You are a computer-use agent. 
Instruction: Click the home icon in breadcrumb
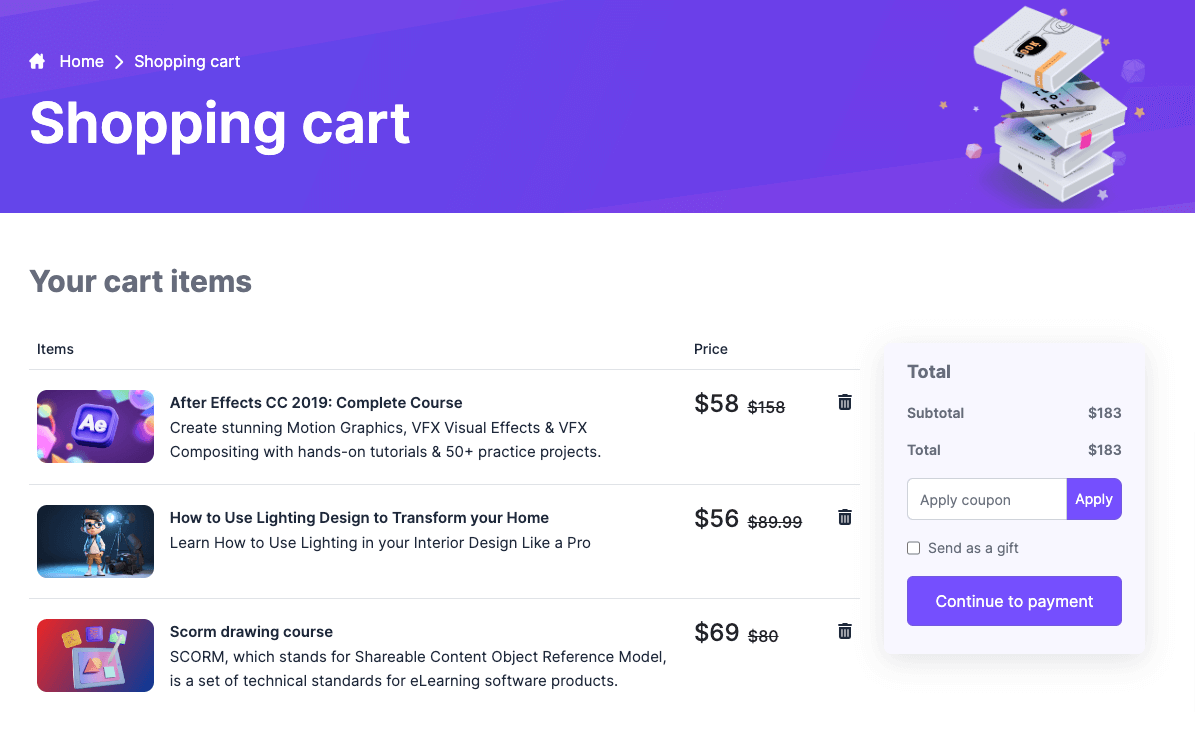38,62
